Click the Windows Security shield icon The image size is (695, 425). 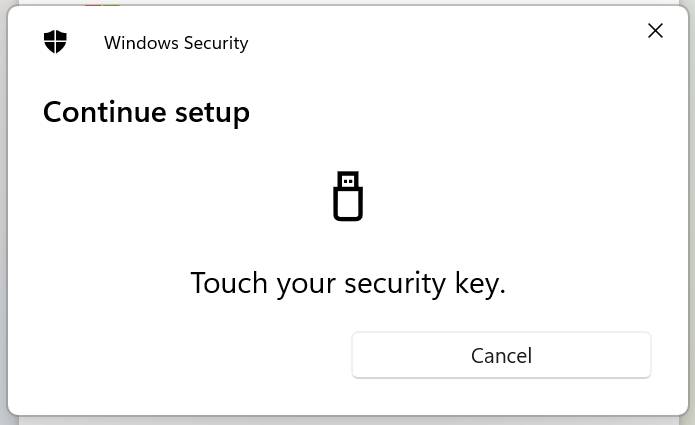coord(55,42)
